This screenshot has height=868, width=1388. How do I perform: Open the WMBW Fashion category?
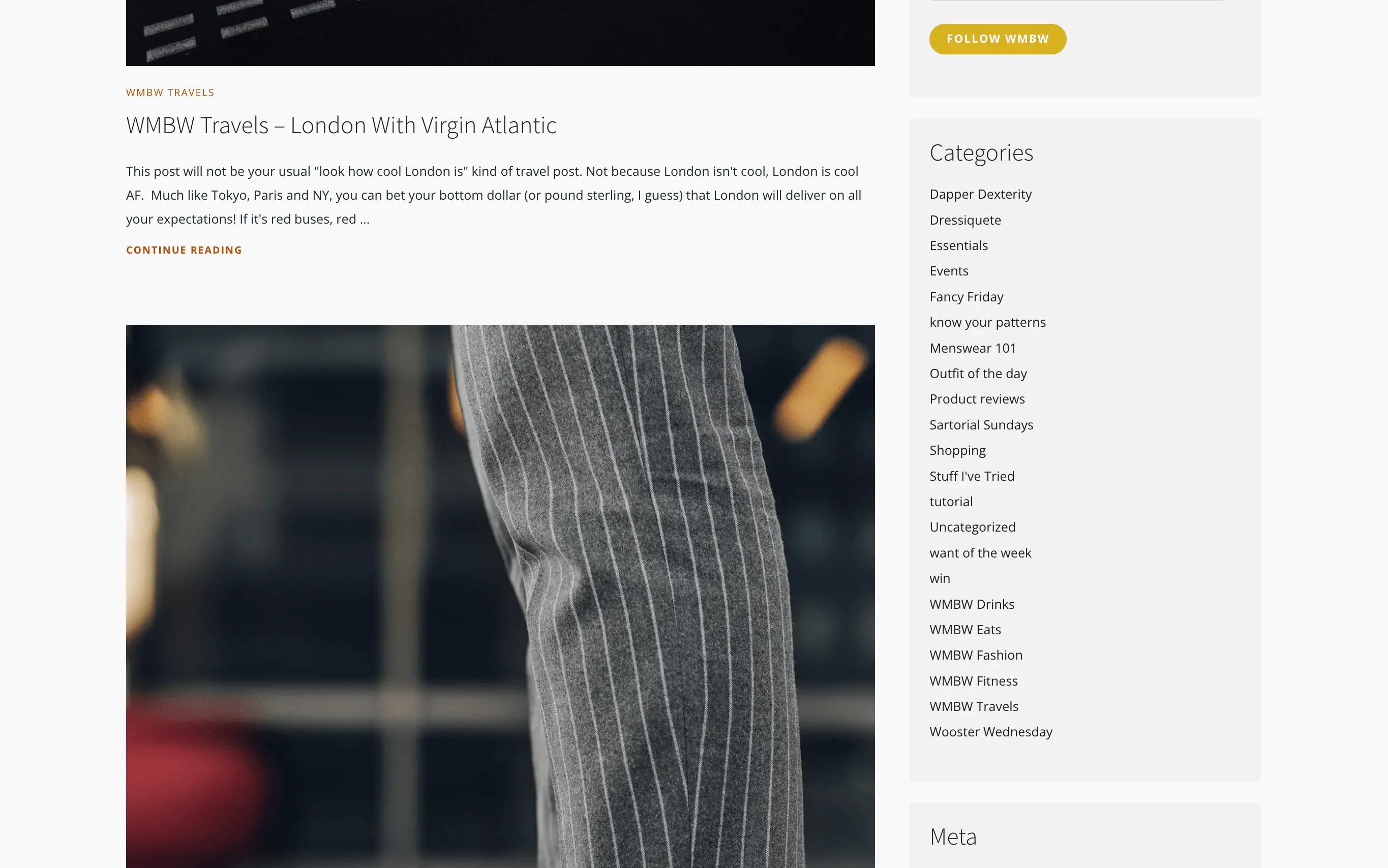[x=975, y=655]
